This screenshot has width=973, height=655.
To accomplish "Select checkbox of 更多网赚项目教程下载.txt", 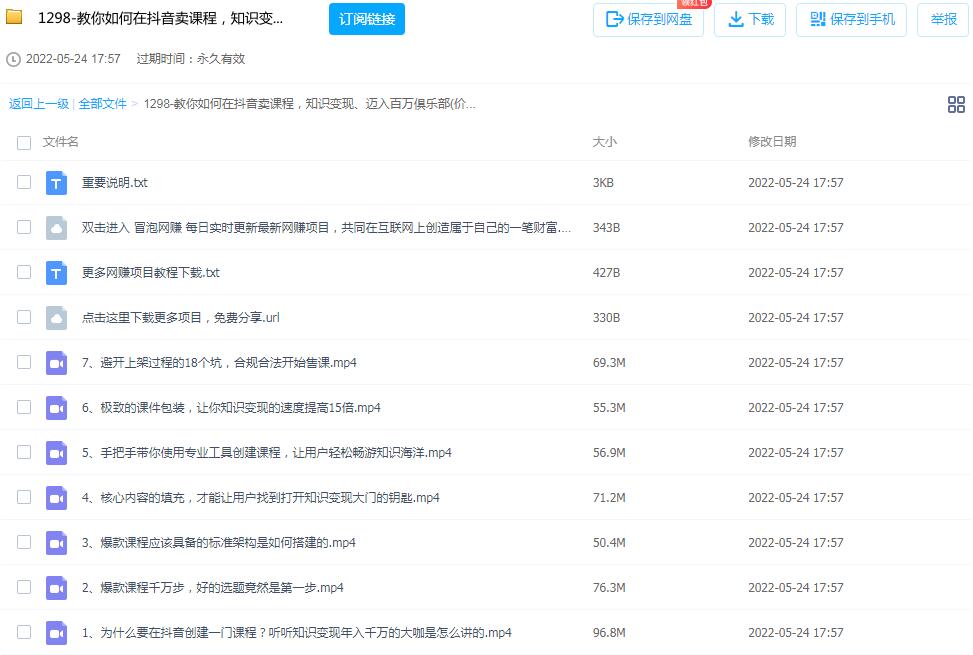I will pos(24,272).
